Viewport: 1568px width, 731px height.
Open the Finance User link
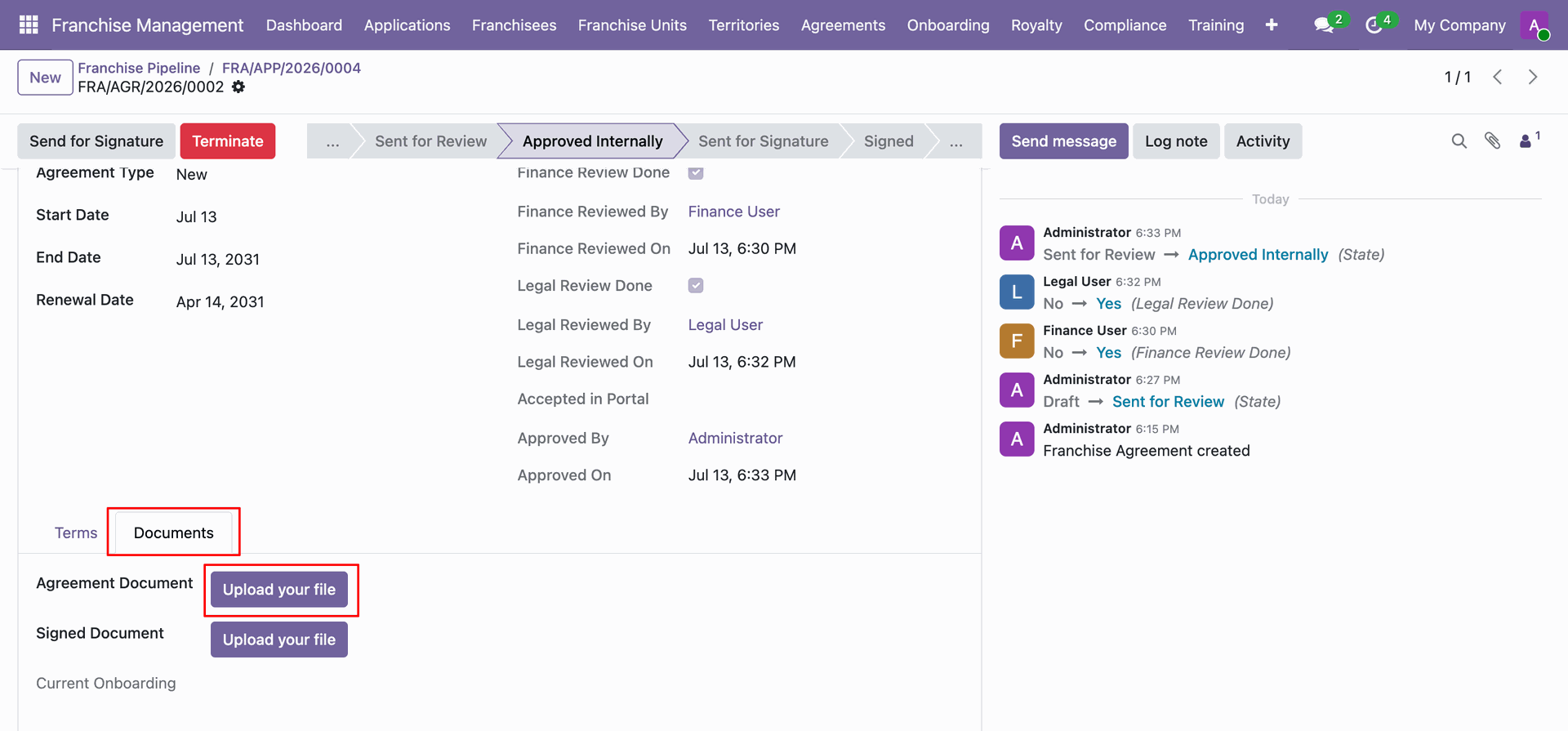(733, 212)
